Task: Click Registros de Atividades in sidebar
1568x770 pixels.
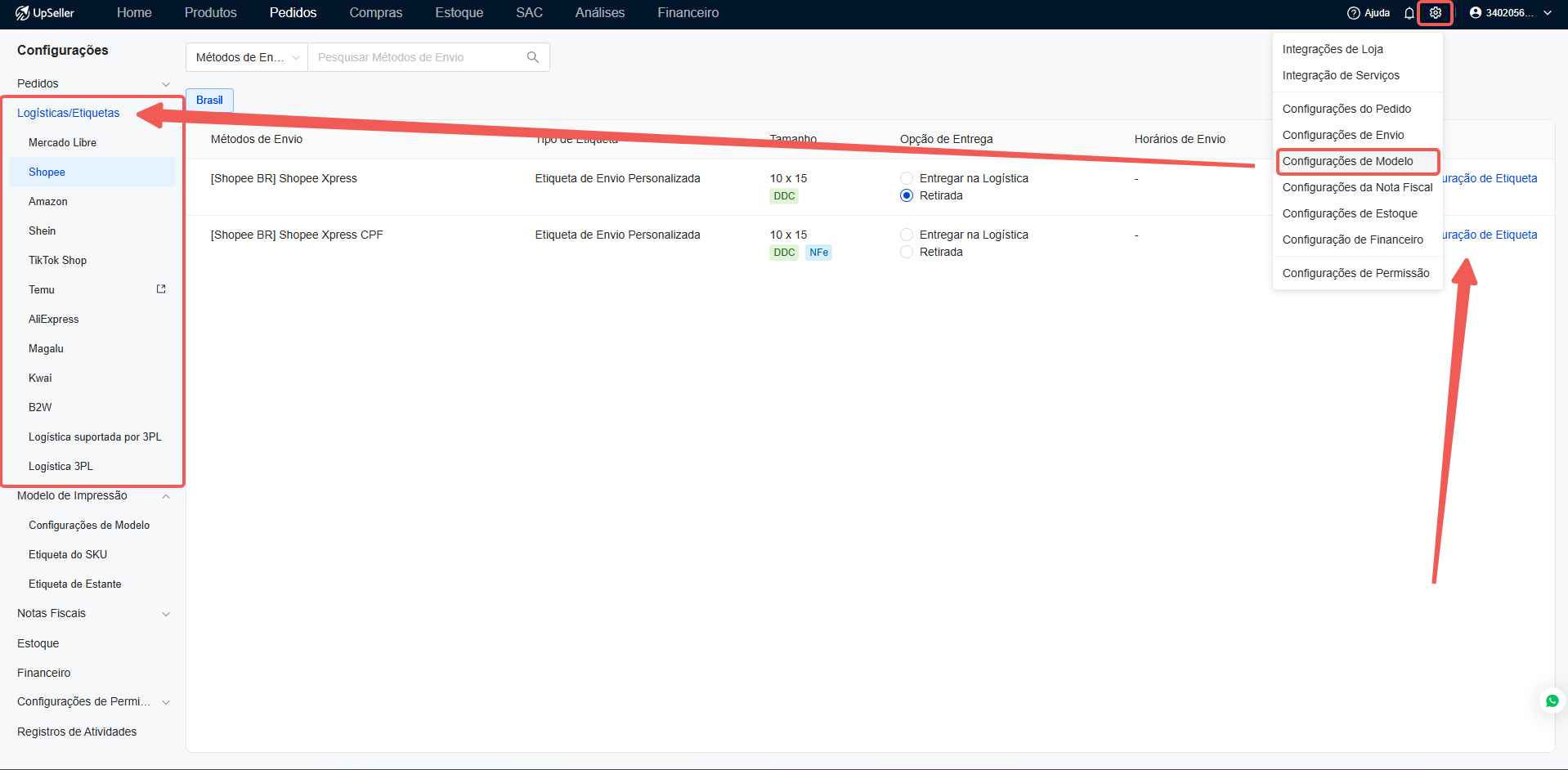Action: (77, 732)
